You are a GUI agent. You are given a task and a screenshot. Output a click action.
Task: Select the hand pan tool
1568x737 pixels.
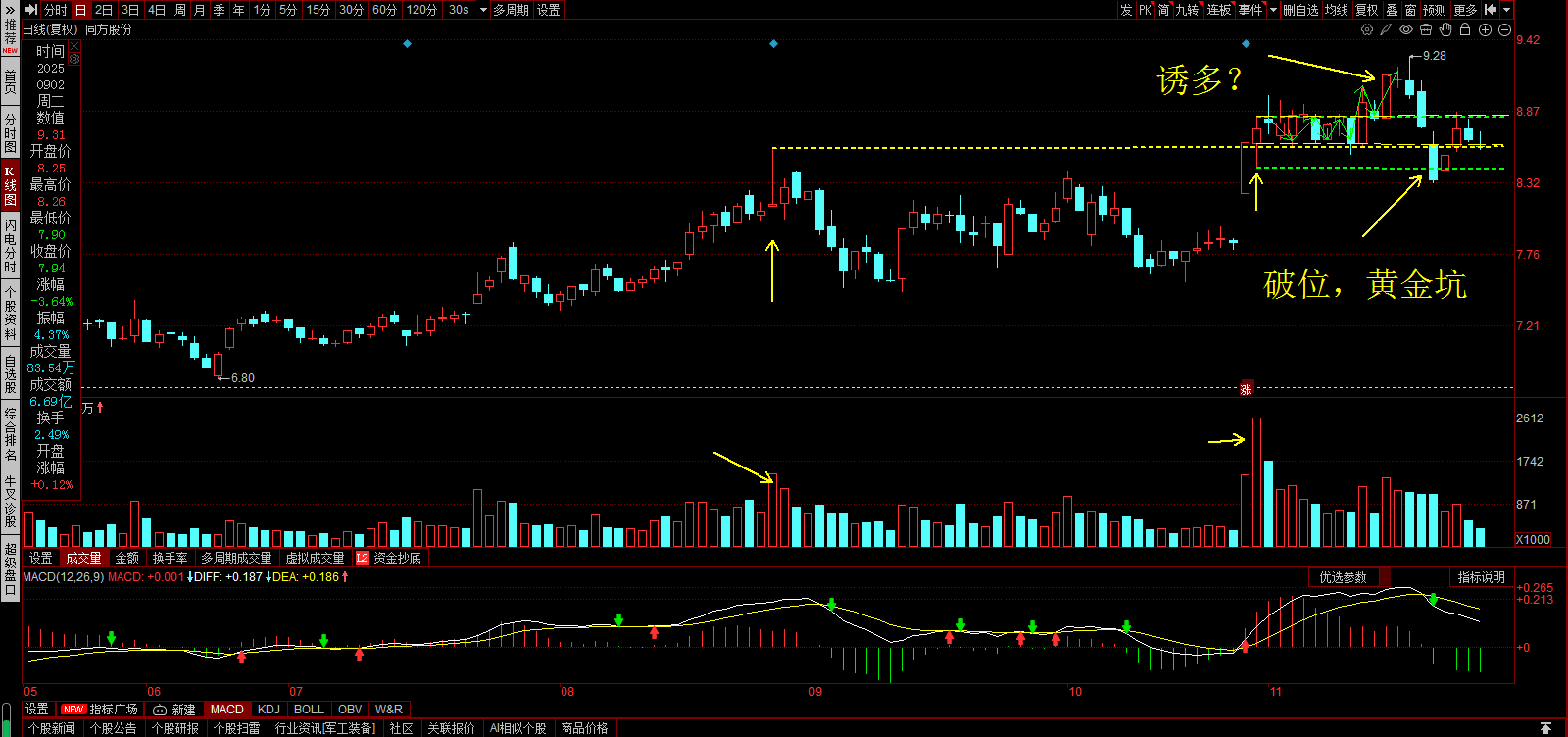1445,29
